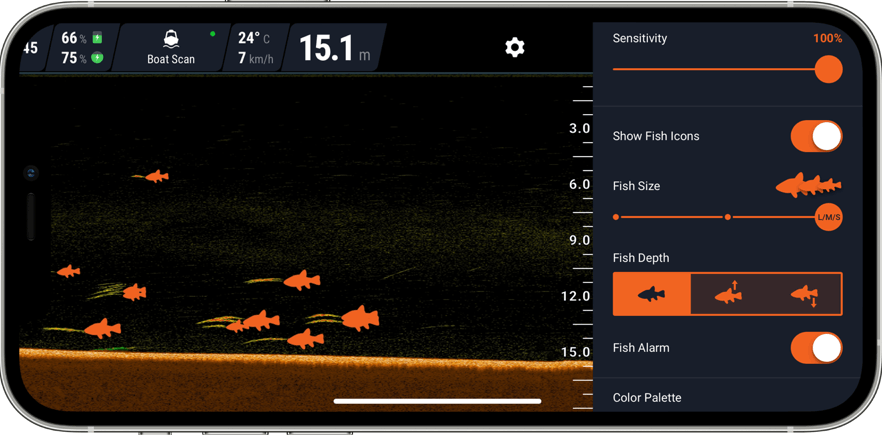Image resolution: width=882 pixels, height=435 pixels.
Task: Toggle Show Fish Icons switch
Action: [816, 136]
